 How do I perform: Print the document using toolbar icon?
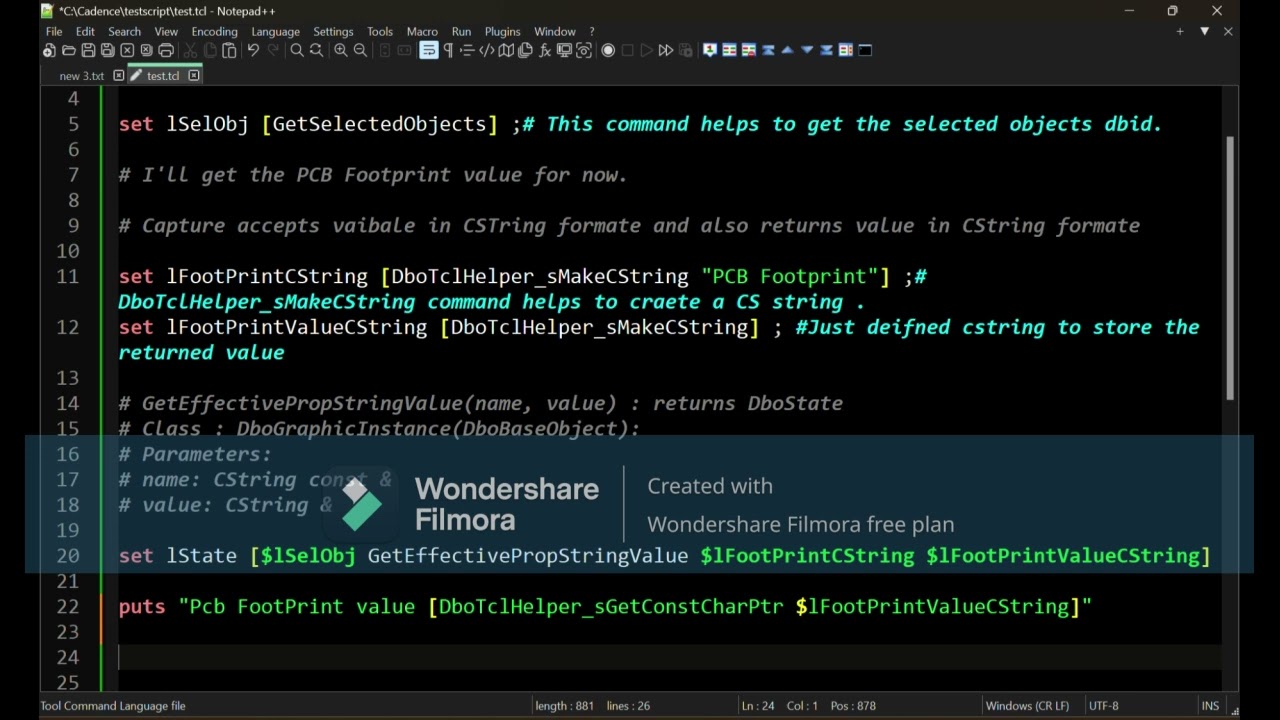[x=166, y=50]
